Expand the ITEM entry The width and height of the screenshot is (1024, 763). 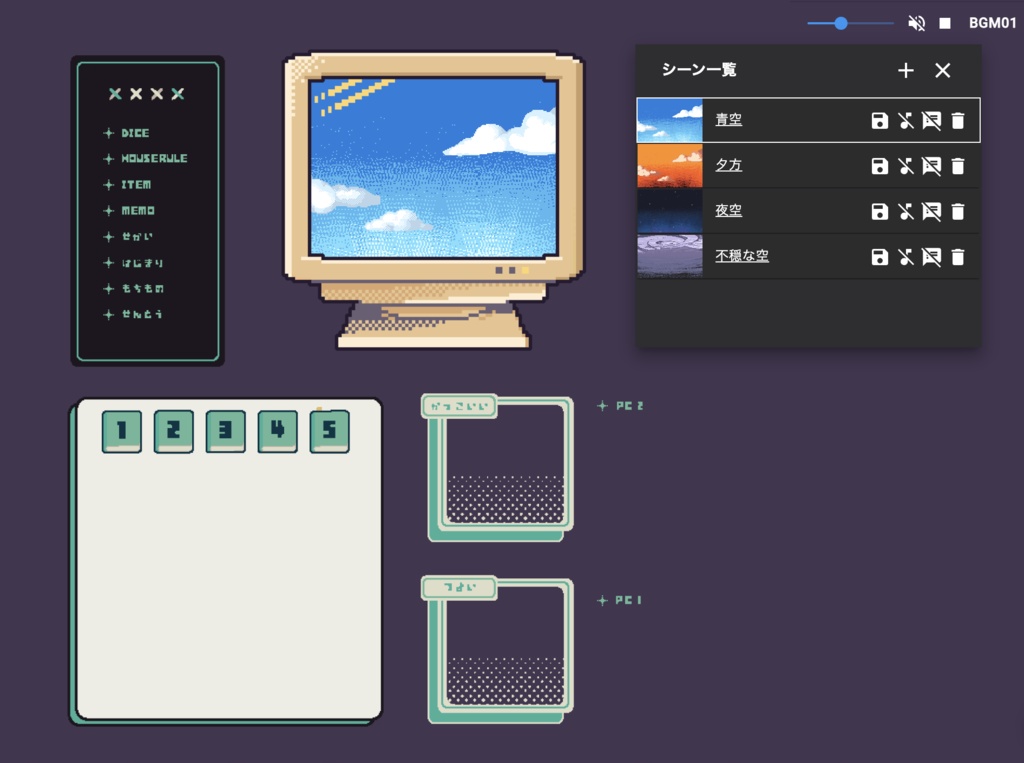click(x=127, y=185)
